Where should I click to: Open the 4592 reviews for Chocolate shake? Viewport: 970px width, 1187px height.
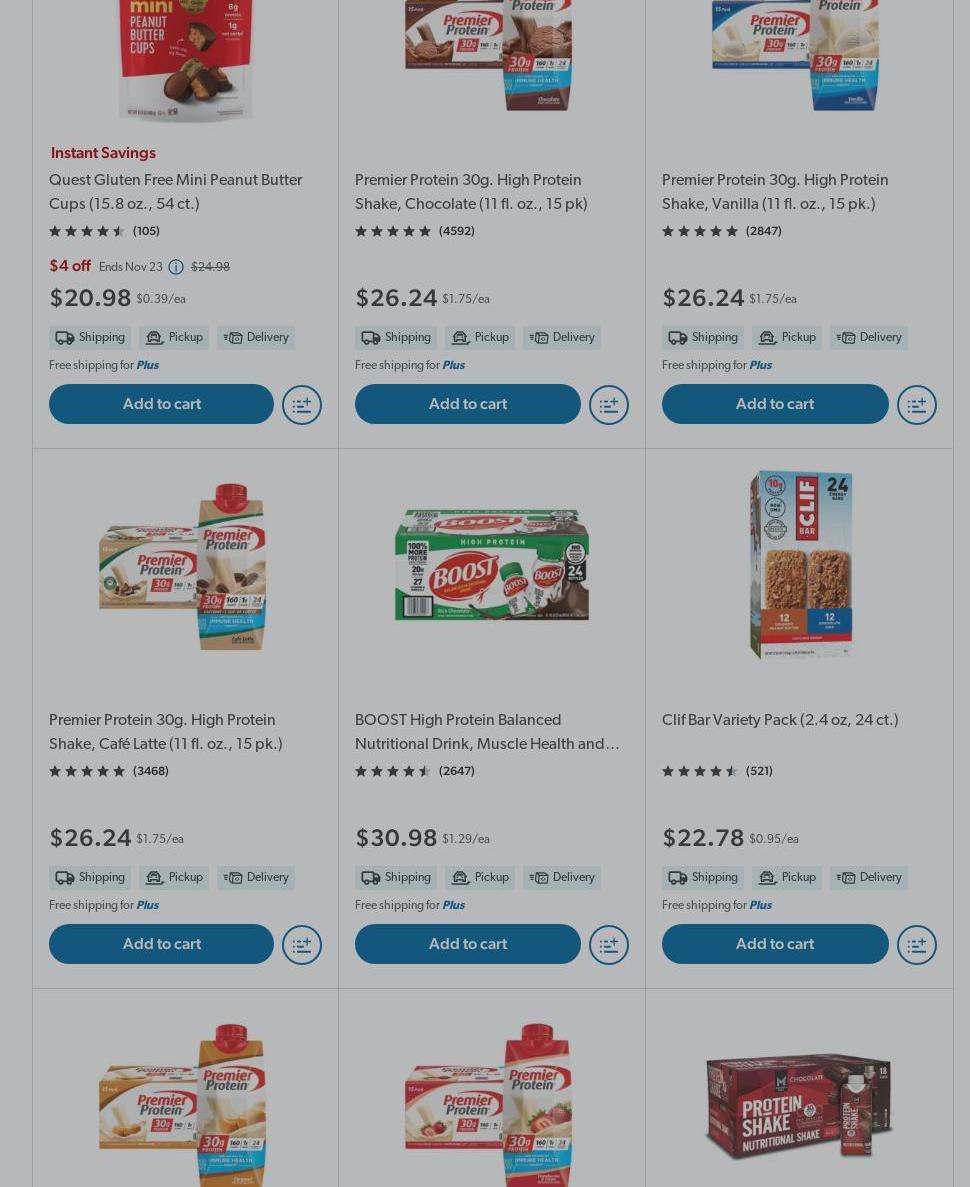(456, 231)
